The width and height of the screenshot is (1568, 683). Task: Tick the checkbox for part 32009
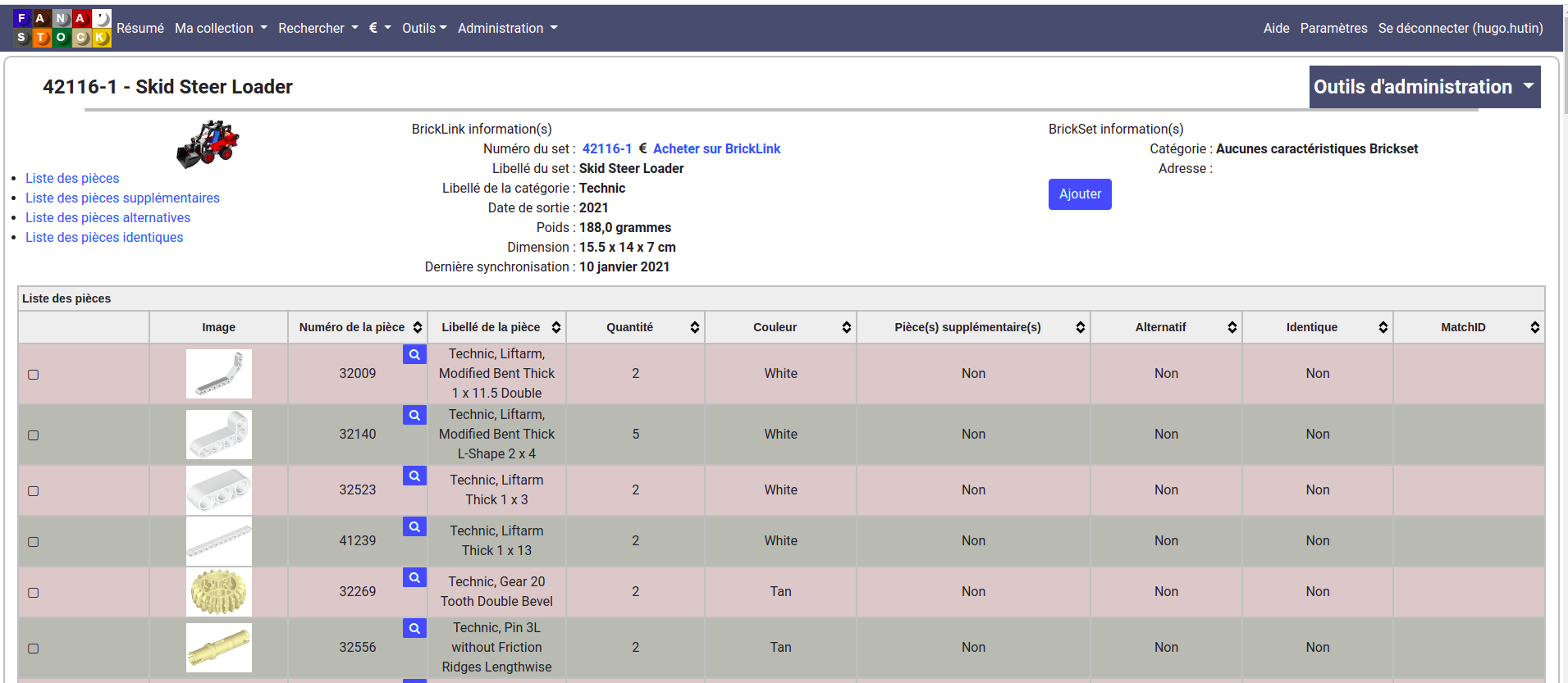[x=34, y=375]
